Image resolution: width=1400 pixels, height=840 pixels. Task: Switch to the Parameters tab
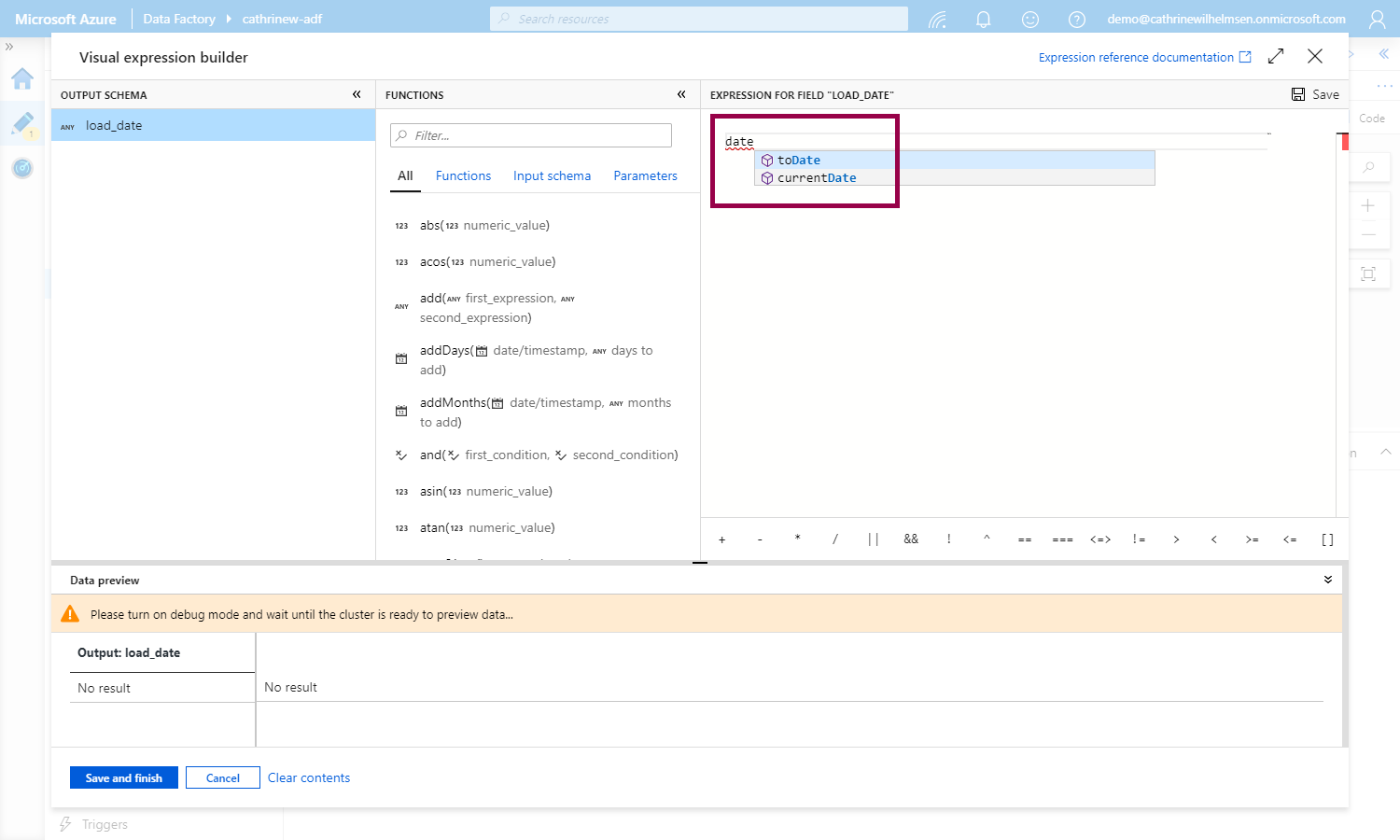click(645, 175)
